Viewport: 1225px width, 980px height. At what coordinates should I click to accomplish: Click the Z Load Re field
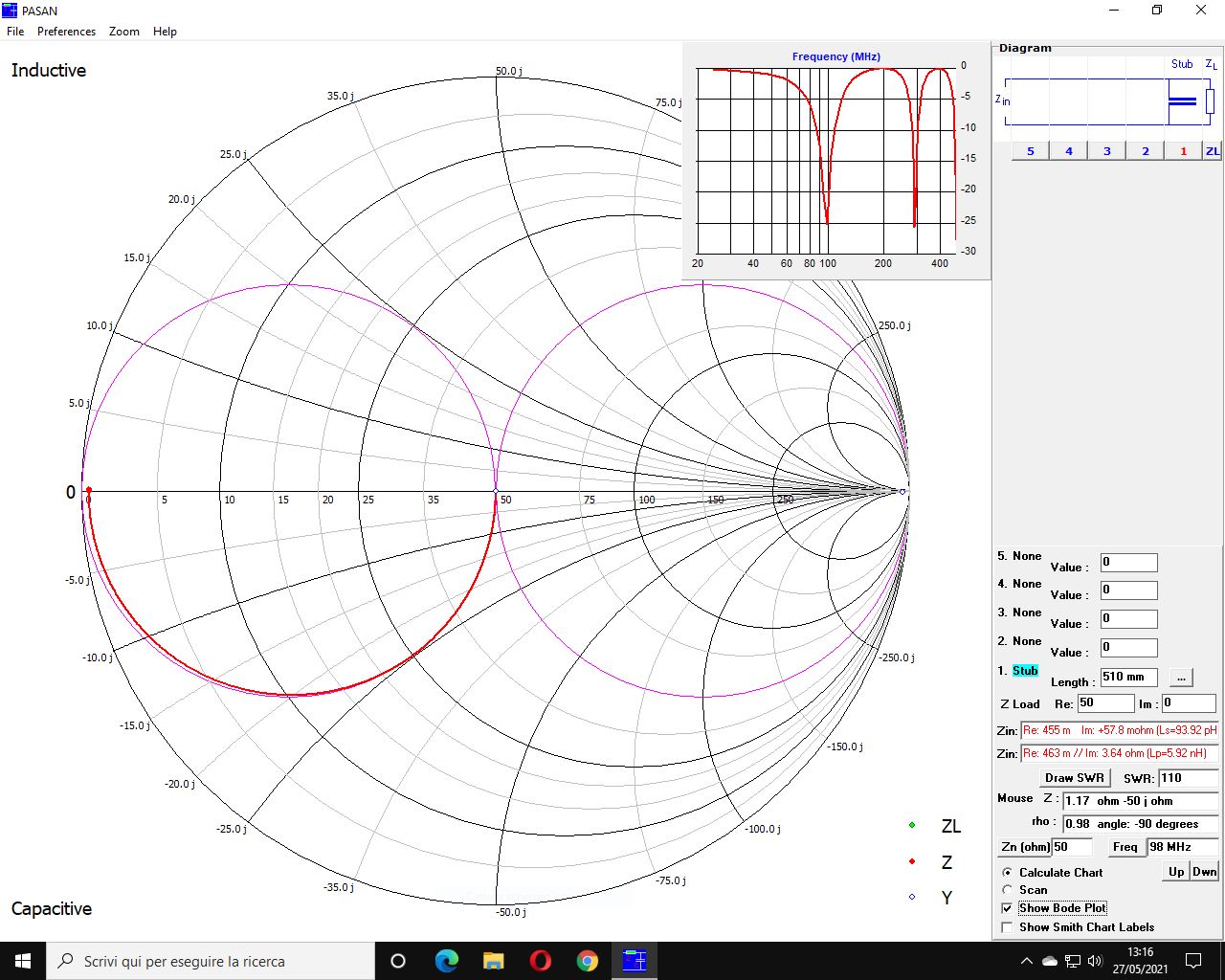tap(1105, 703)
